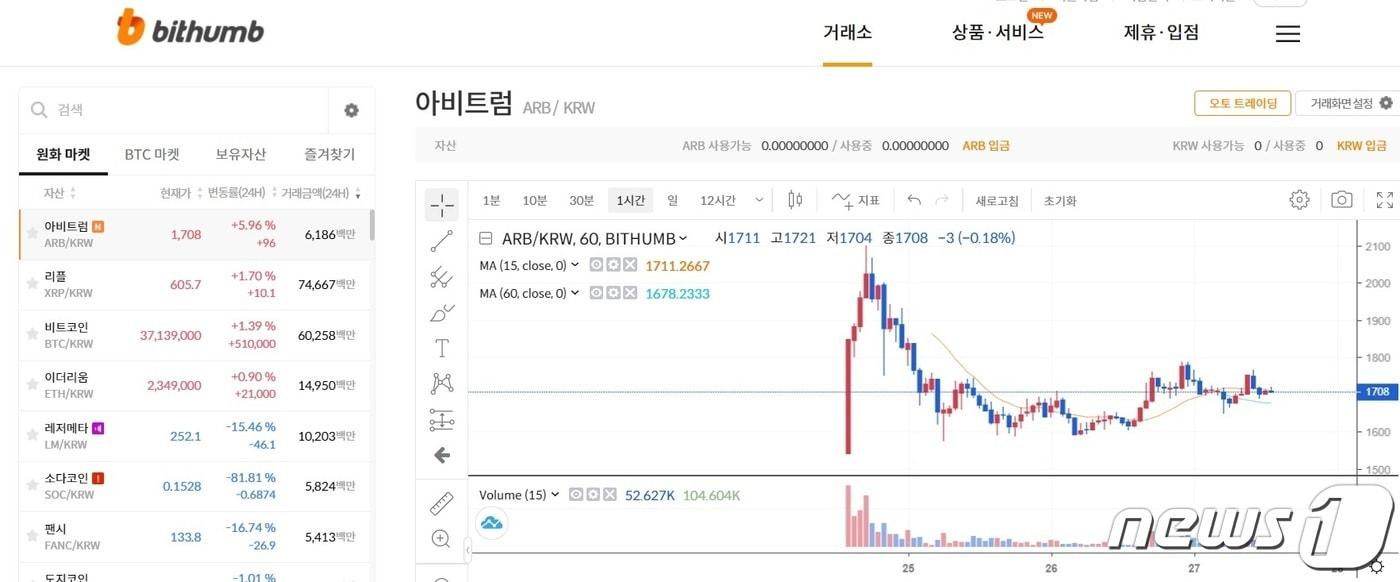Click the KRW 입금 button

pos(1362,144)
